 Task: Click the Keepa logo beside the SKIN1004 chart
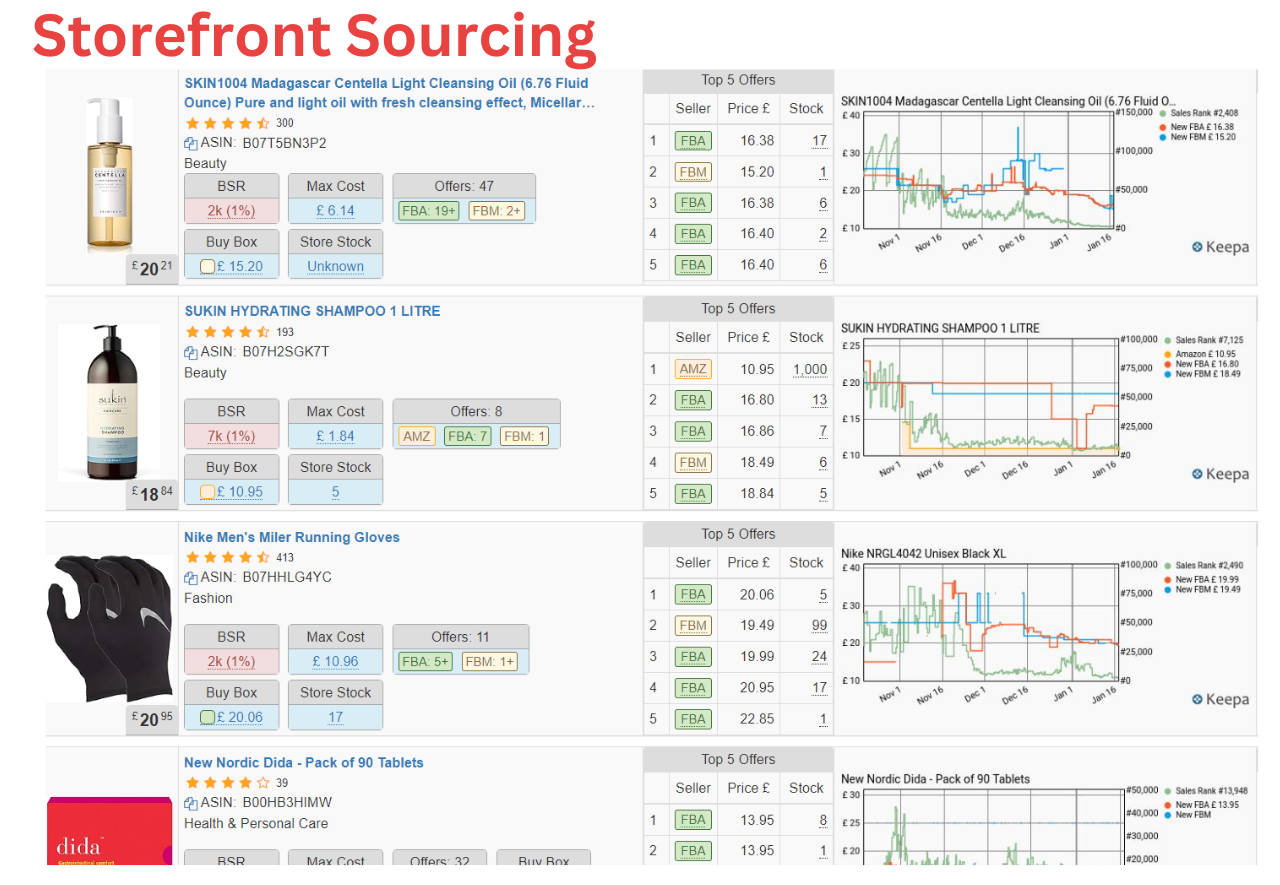click(x=1220, y=247)
